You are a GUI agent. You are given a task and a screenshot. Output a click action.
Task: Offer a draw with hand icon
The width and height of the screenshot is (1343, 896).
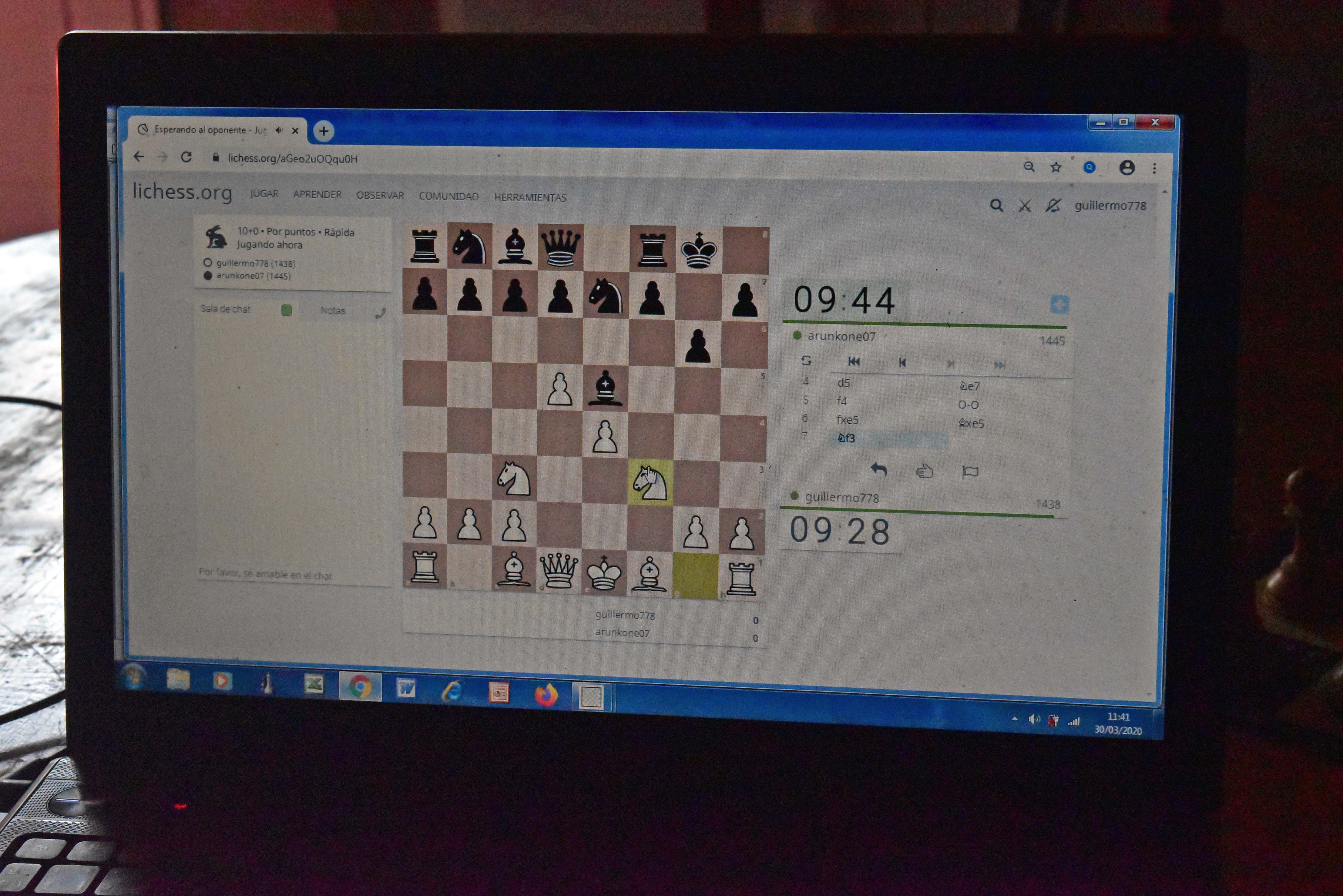coord(924,471)
